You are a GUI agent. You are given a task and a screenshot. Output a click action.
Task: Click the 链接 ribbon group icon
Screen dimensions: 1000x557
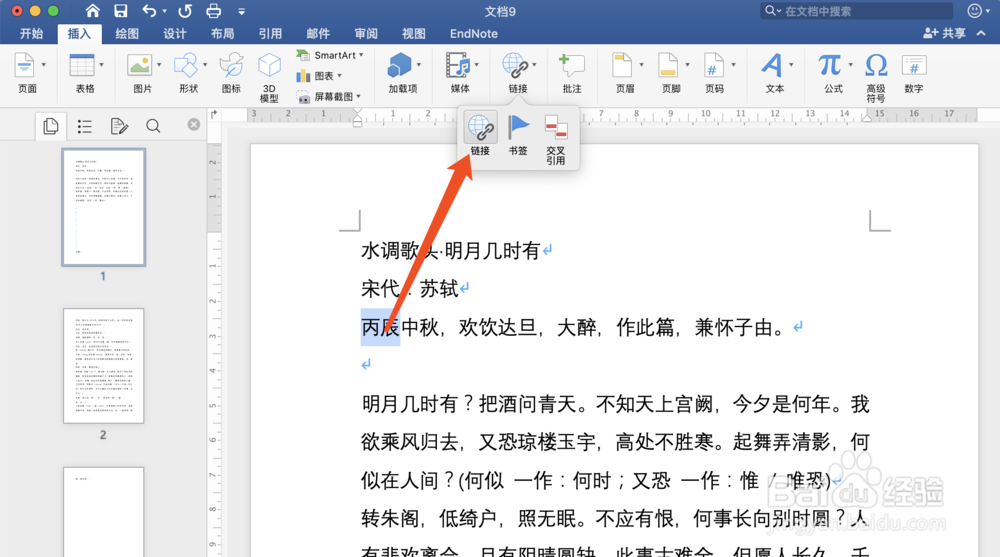[x=515, y=66]
